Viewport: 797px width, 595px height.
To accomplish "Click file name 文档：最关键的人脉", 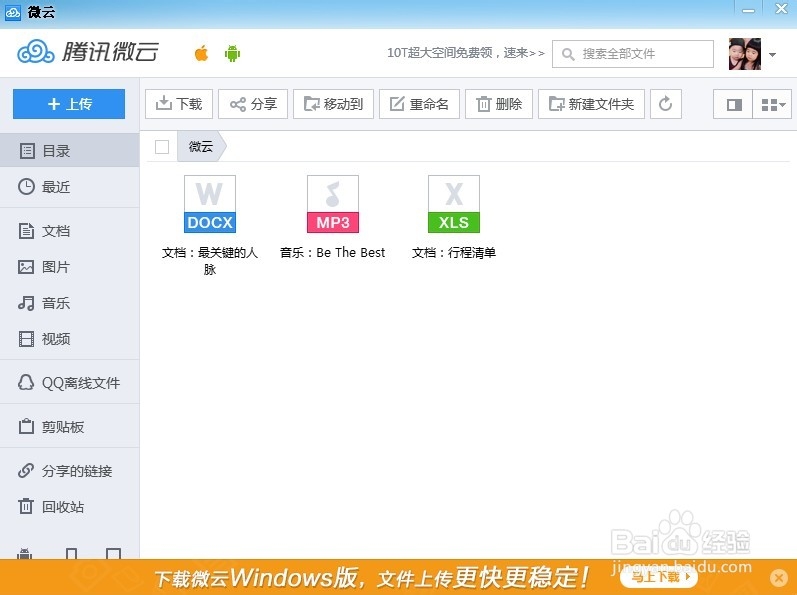I will pyautogui.click(x=209, y=261).
